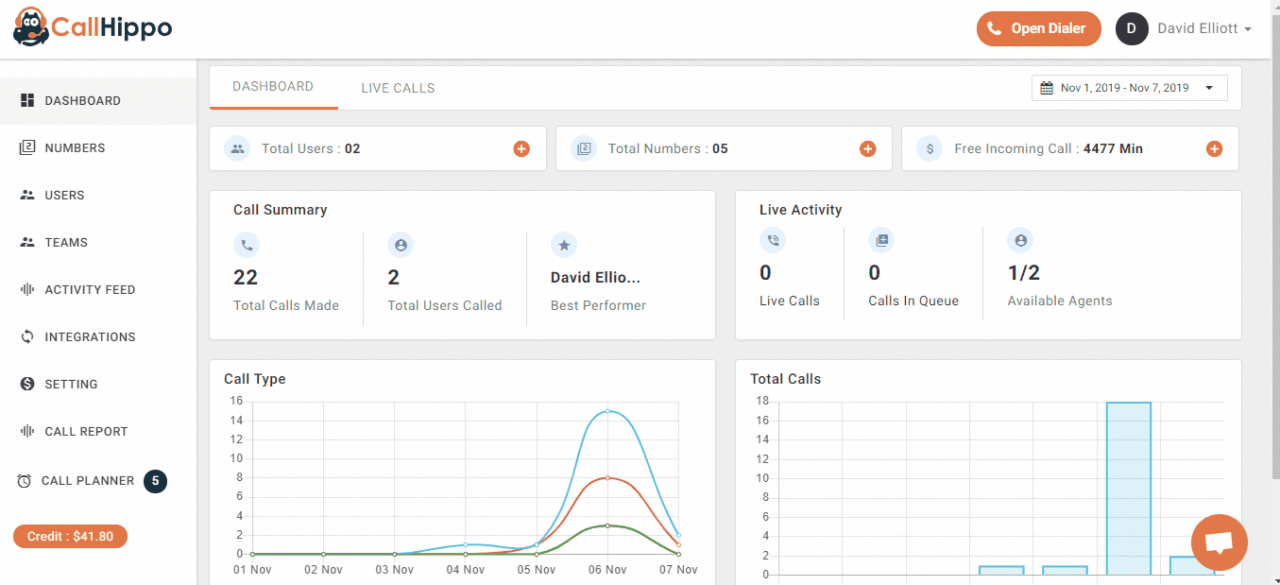The height and width of the screenshot is (585, 1280).
Task: Click the 1/2 Available Agents value
Action: click(1024, 272)
